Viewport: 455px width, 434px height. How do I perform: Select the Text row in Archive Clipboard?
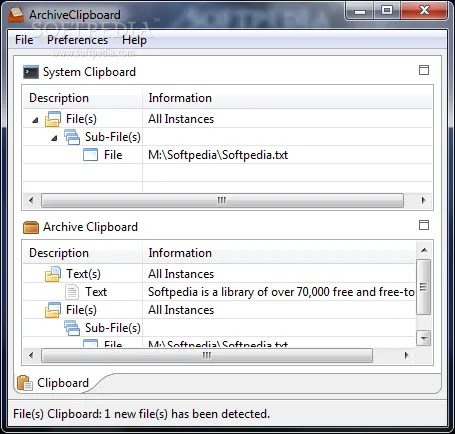[219, 292]
